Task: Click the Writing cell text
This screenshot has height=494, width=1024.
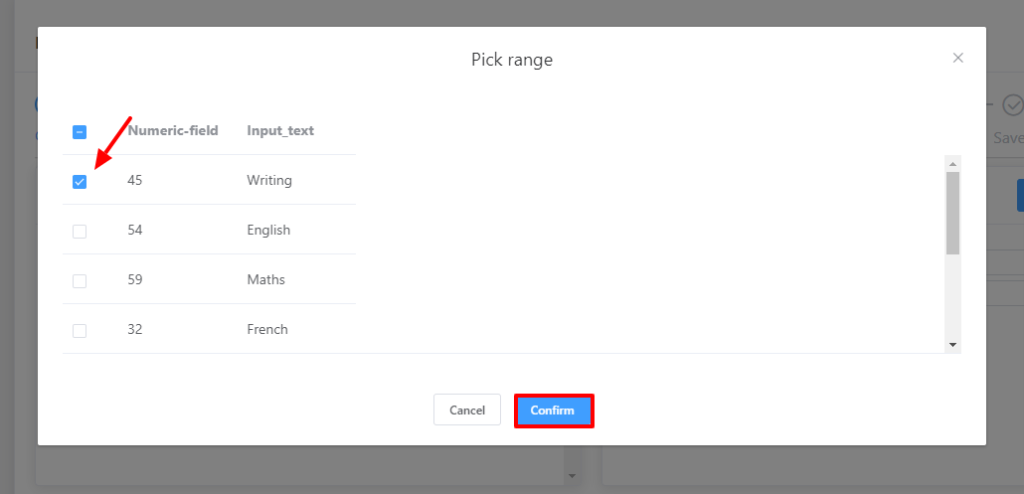Action: [x=269, y=181]
